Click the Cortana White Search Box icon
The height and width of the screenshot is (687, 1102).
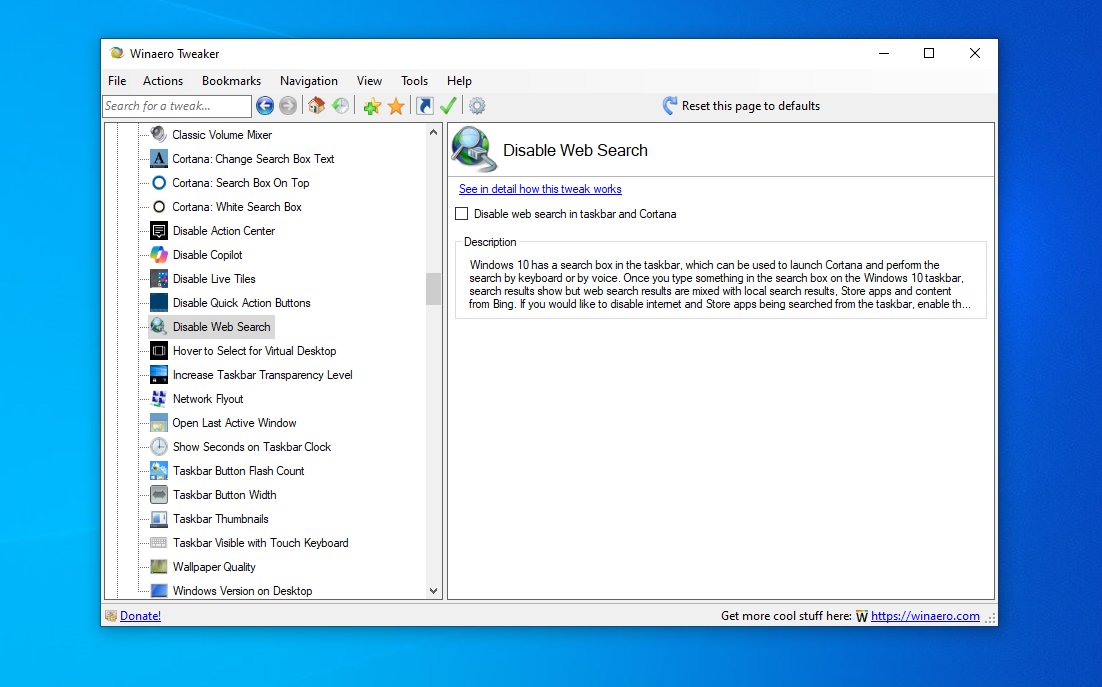[159, 207]
